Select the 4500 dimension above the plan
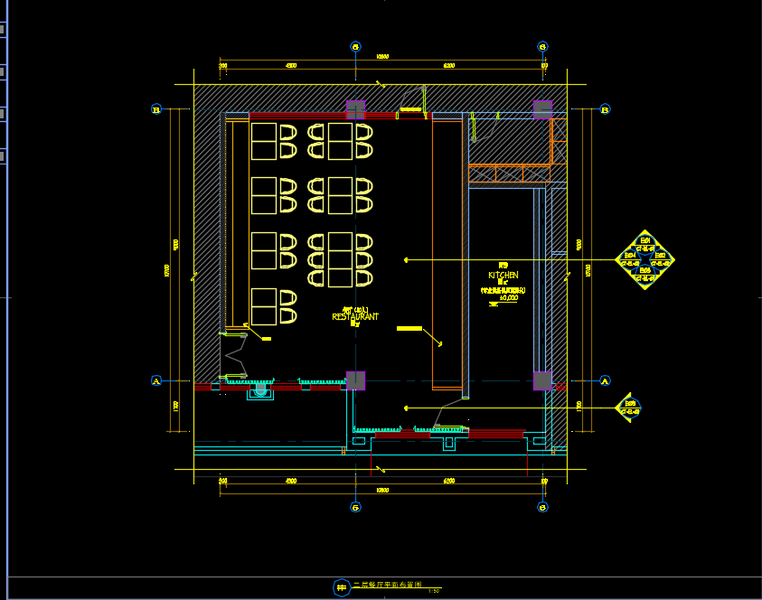This screenshot has width=762, height=600. click(291, 66)
